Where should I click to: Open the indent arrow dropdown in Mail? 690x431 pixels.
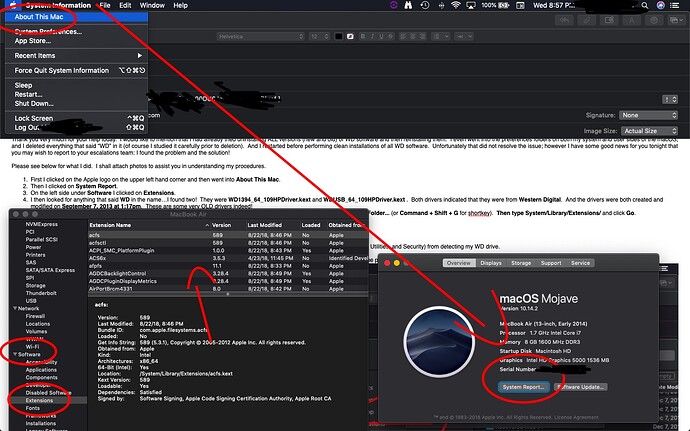point(464,36)
